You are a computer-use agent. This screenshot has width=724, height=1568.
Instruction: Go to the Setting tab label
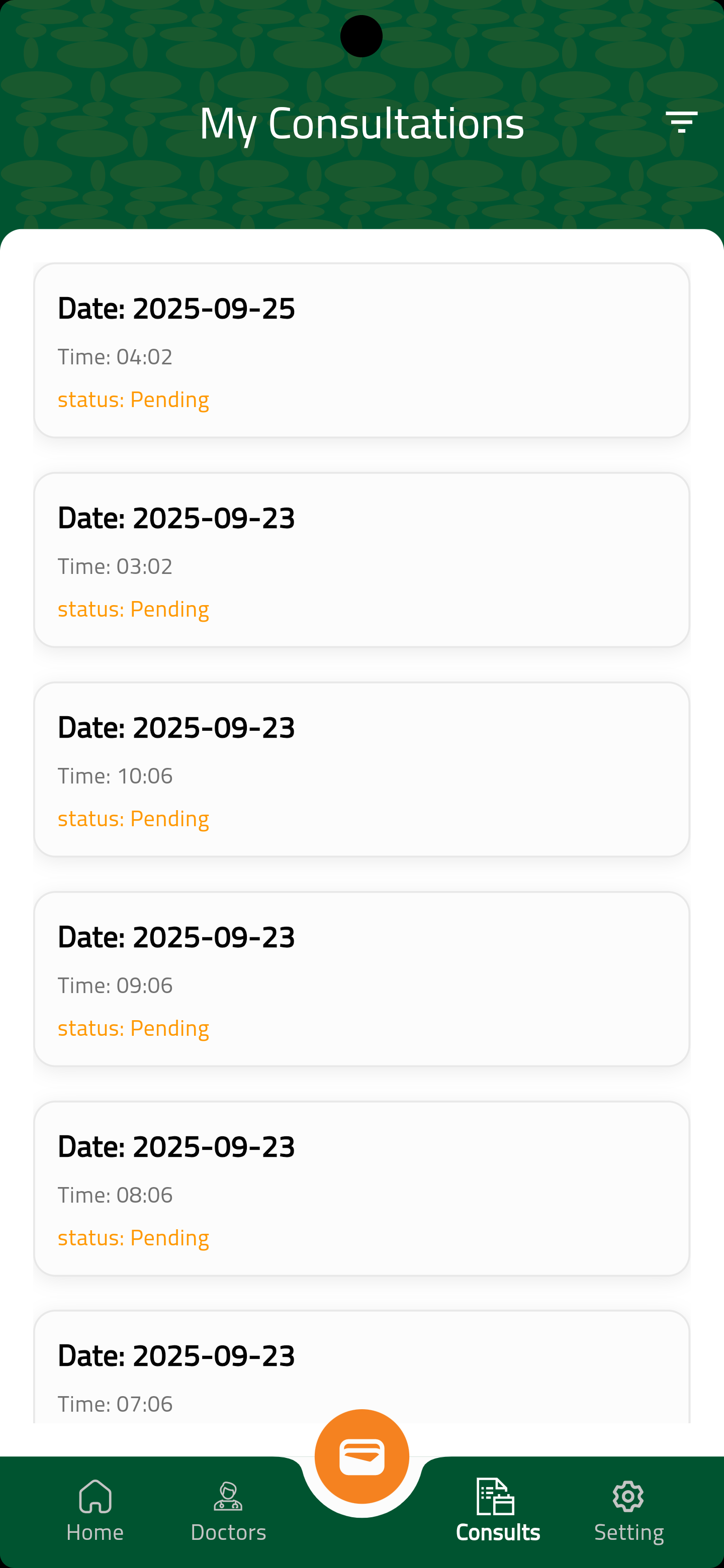click(x=629, y=1532)
